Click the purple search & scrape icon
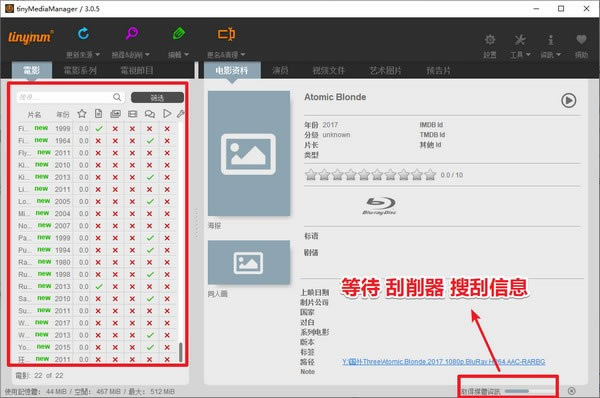This screenshot has height=398, width=600. pos(132,34)
